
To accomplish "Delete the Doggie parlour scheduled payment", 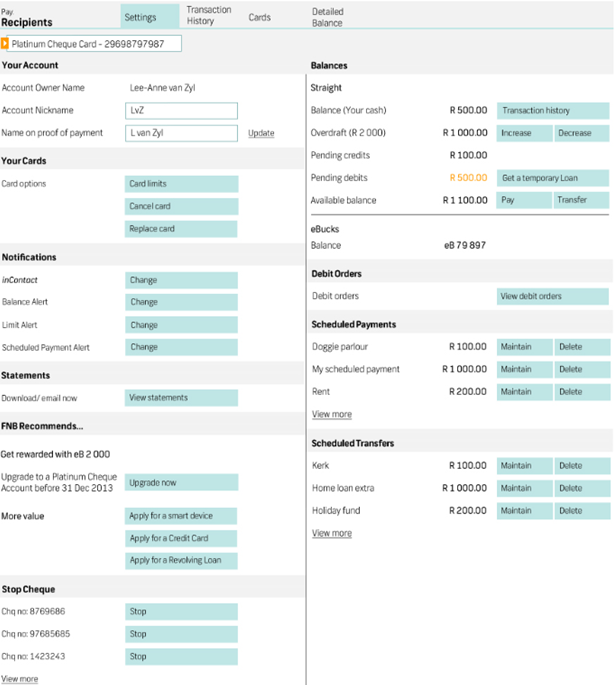I will [x=582, y=347].
